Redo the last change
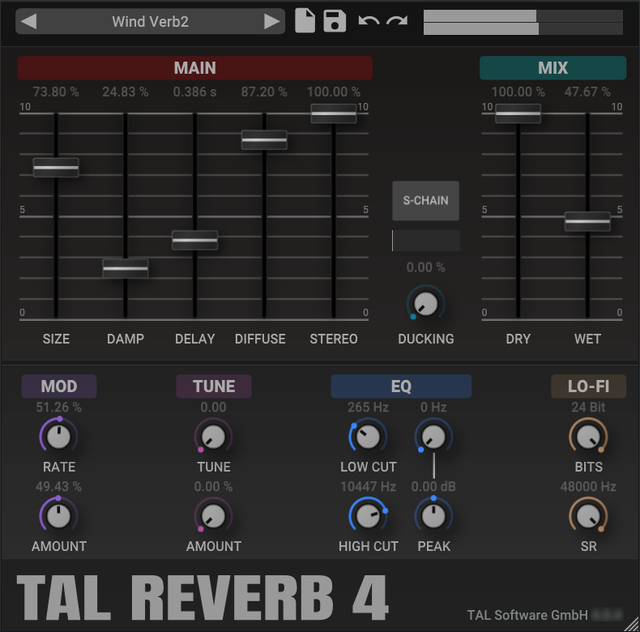The image size is (640, 632). coord(397,20)
